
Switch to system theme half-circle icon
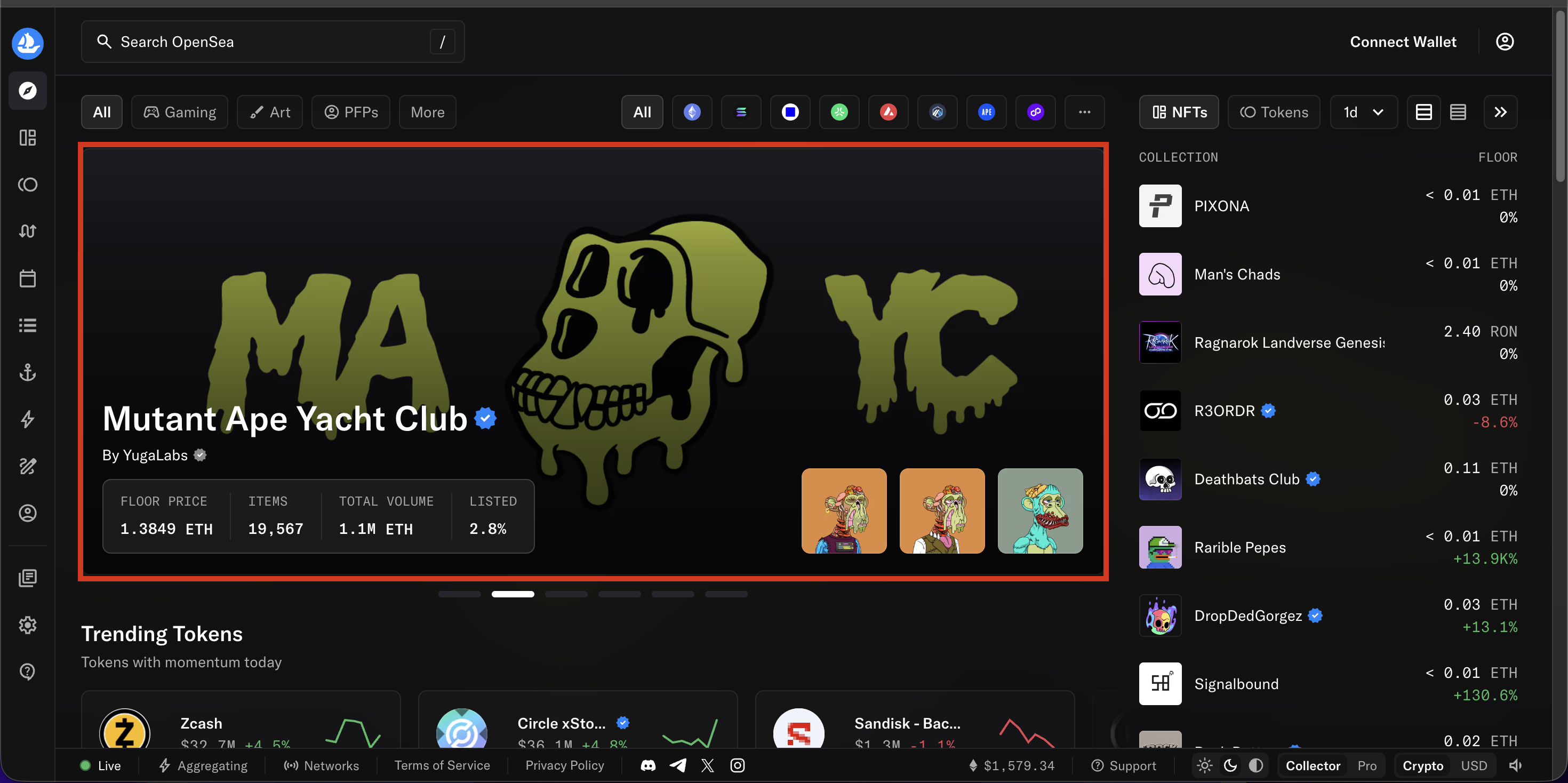tap(1256, 765)
